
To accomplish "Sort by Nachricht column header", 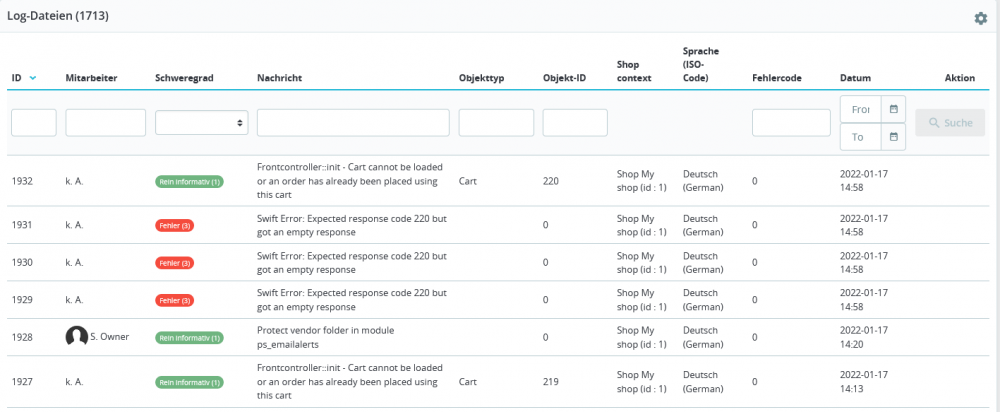I will click(280, 77).
